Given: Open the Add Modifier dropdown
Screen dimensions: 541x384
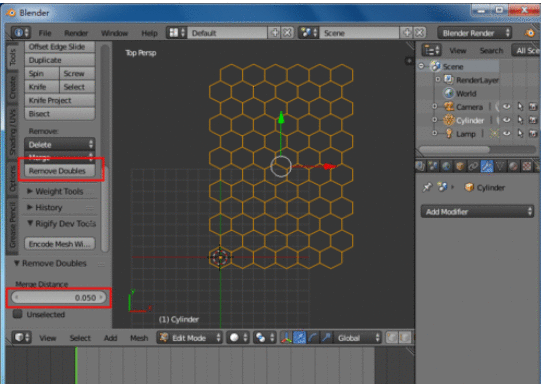Looking at the screenshot, I should (x=478, y=211).
